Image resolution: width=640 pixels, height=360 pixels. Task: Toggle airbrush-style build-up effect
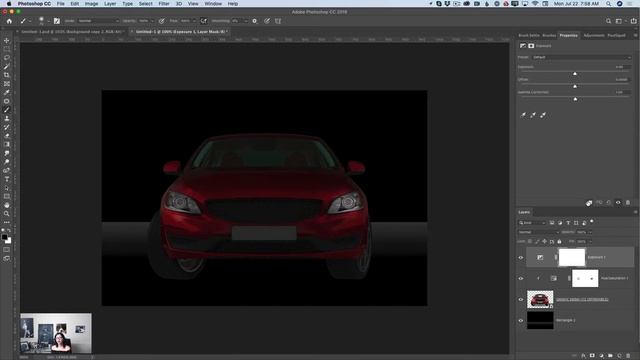point(204,21)
